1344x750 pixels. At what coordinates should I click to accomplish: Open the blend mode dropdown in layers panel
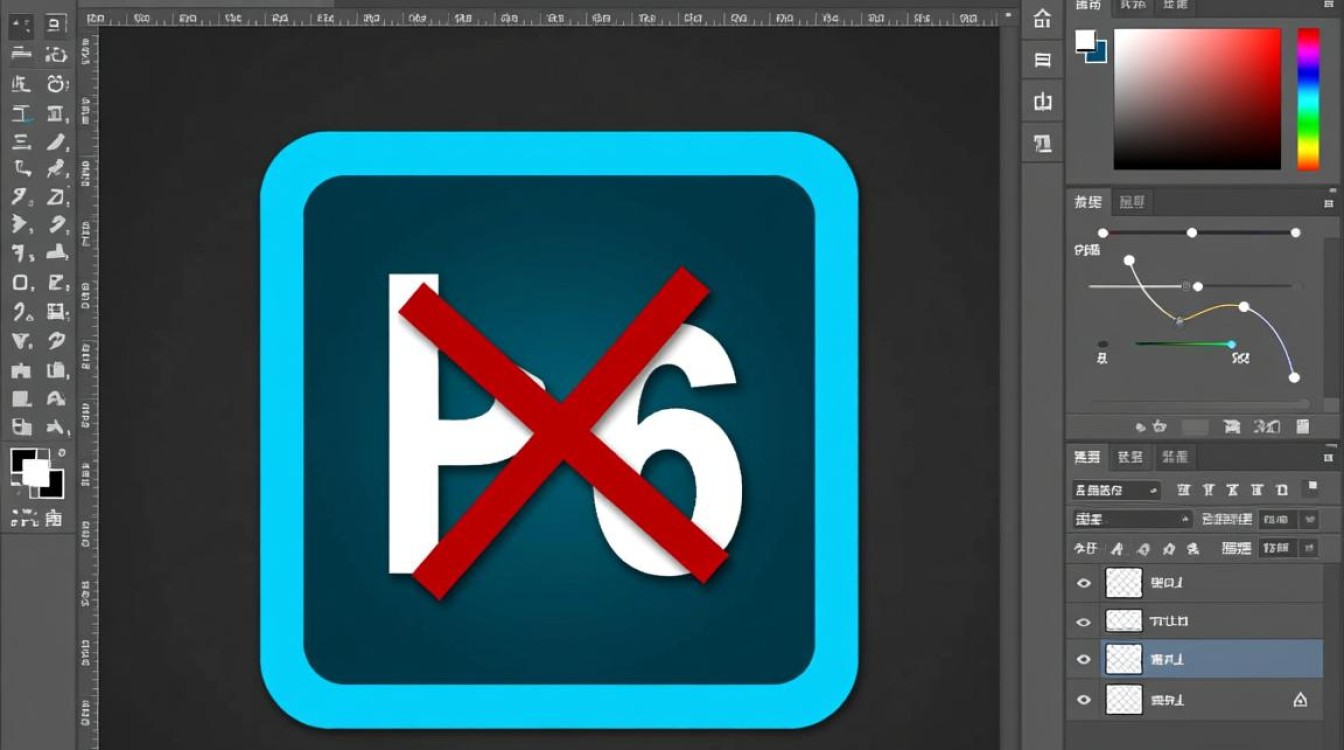pyautogui.click(x=1132, y=519)
